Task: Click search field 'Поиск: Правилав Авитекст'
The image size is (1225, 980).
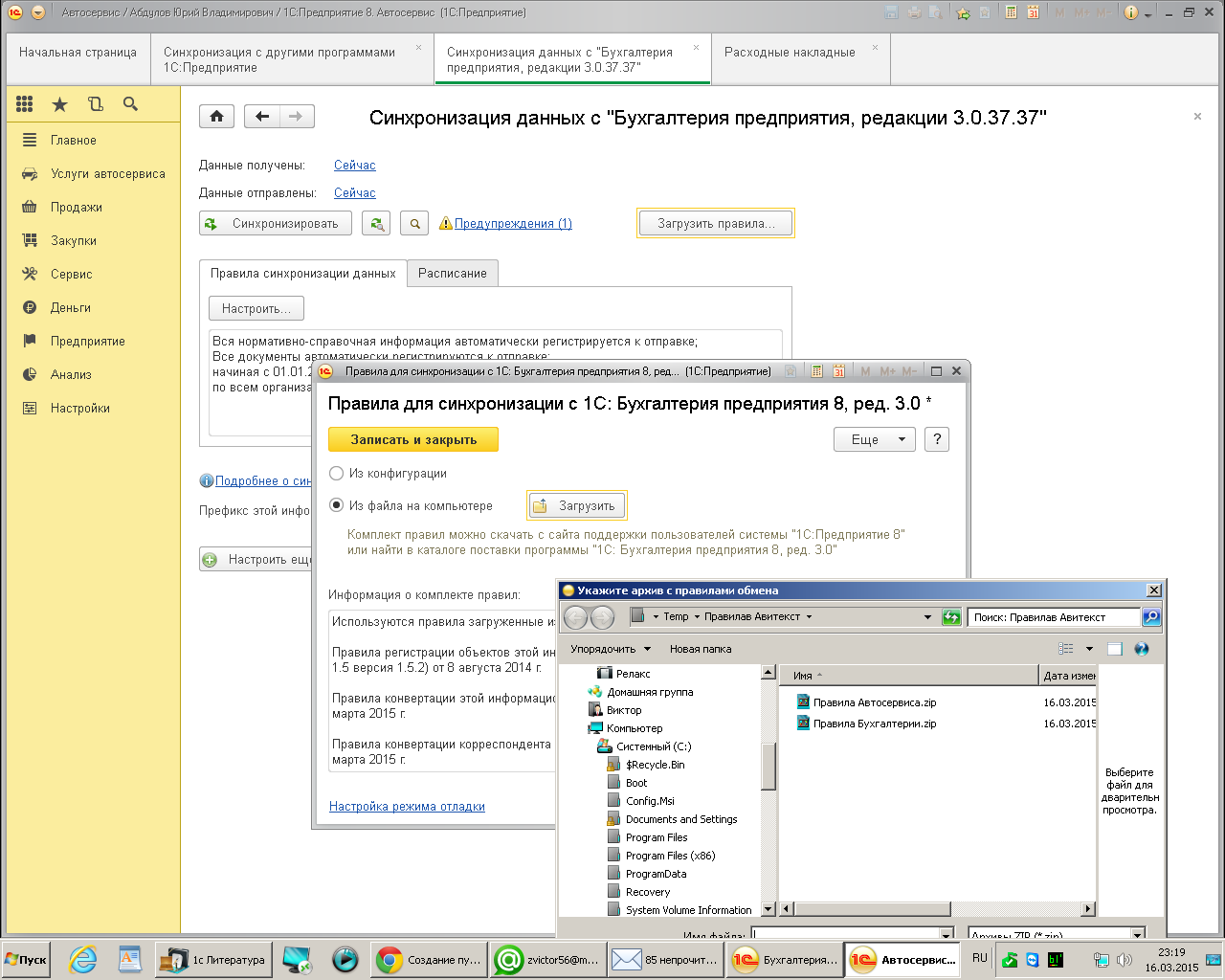Action: [1054, 617]
